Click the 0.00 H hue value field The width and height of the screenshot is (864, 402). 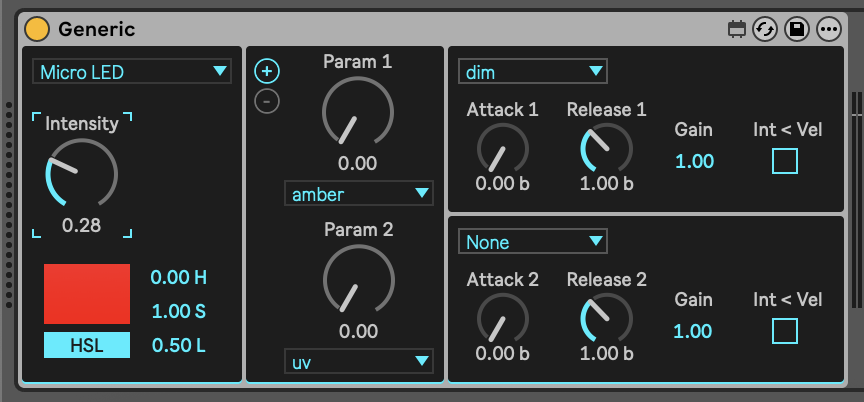(178, 277)
